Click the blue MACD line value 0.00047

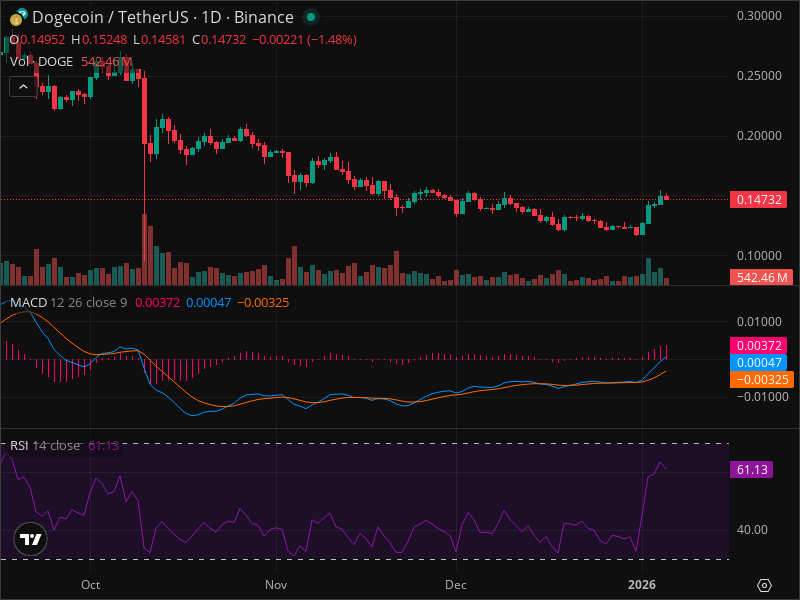(x=758, y=362)
